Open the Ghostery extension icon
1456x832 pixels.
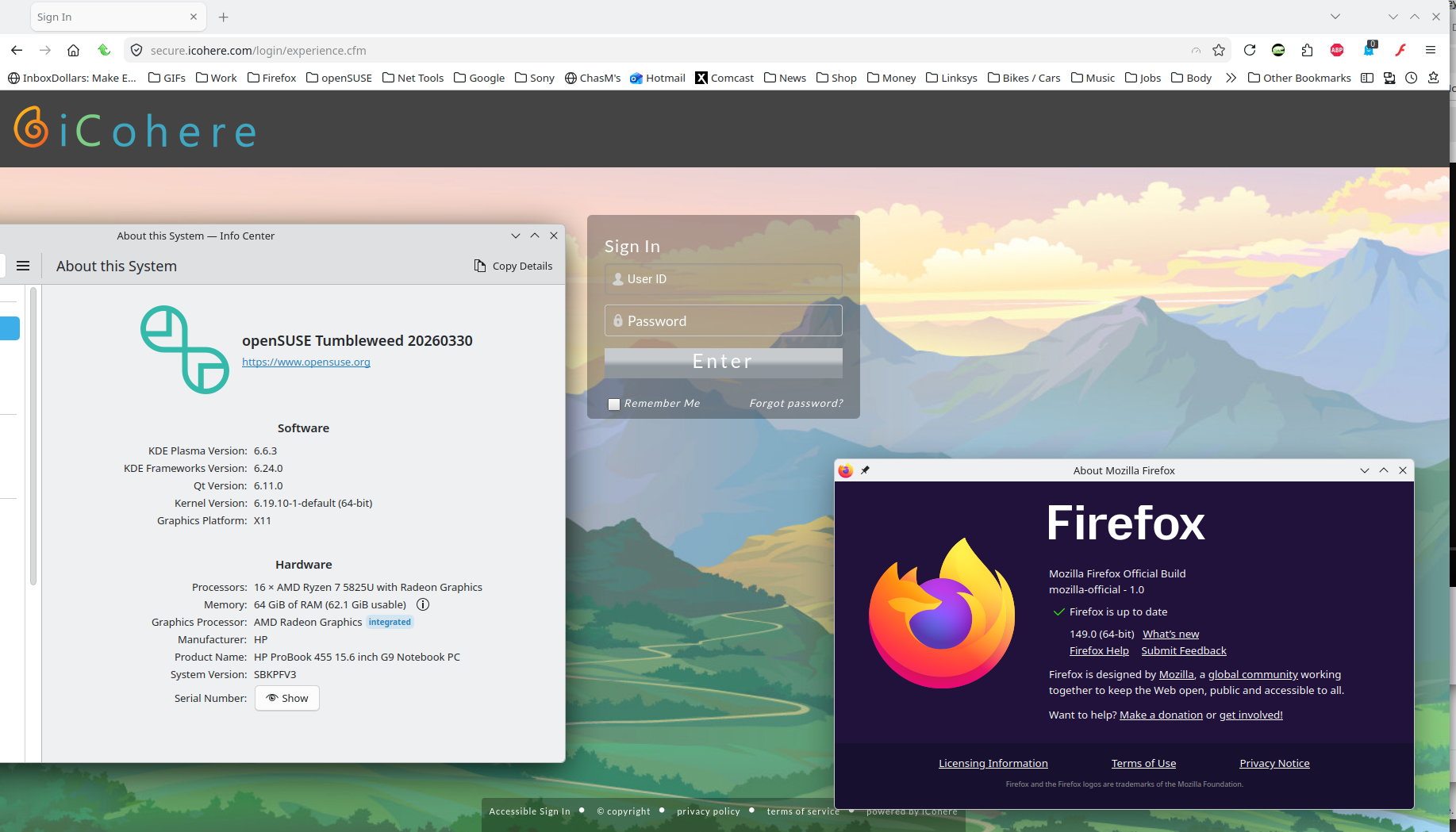[1369, 50]
